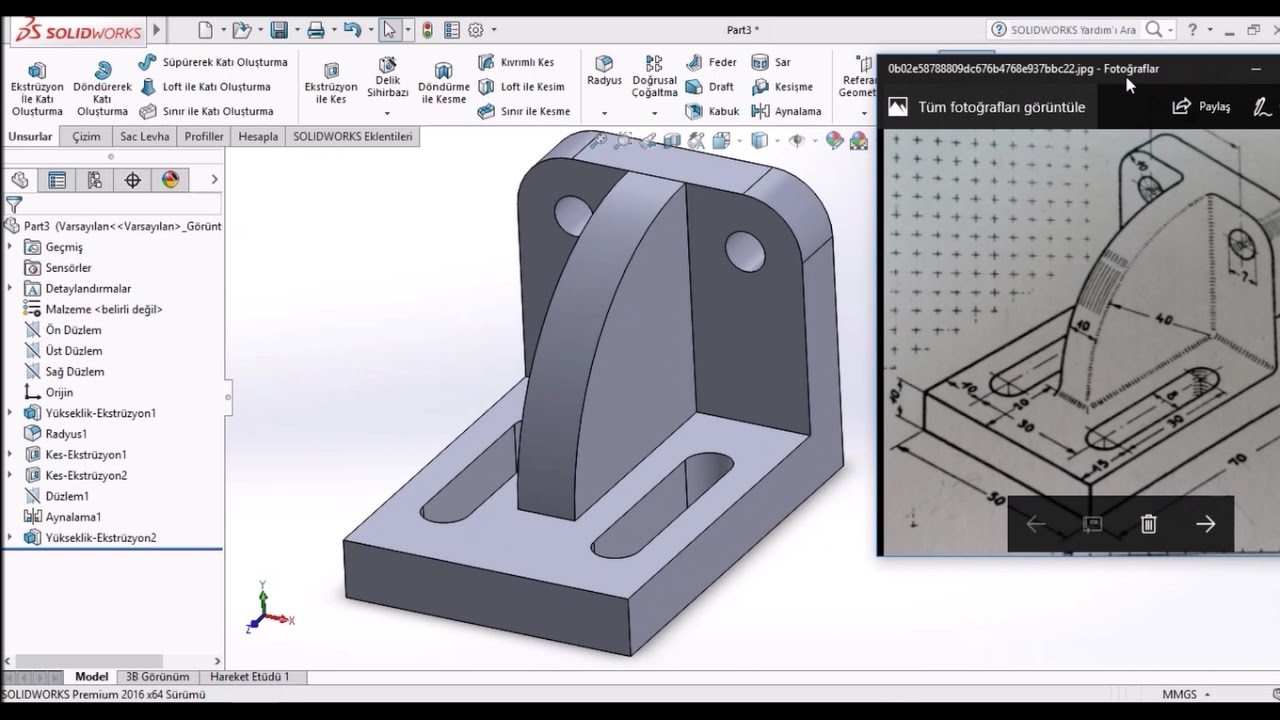
Task: Open the Hesapla ribbon tab
Action: coord(258,136)
